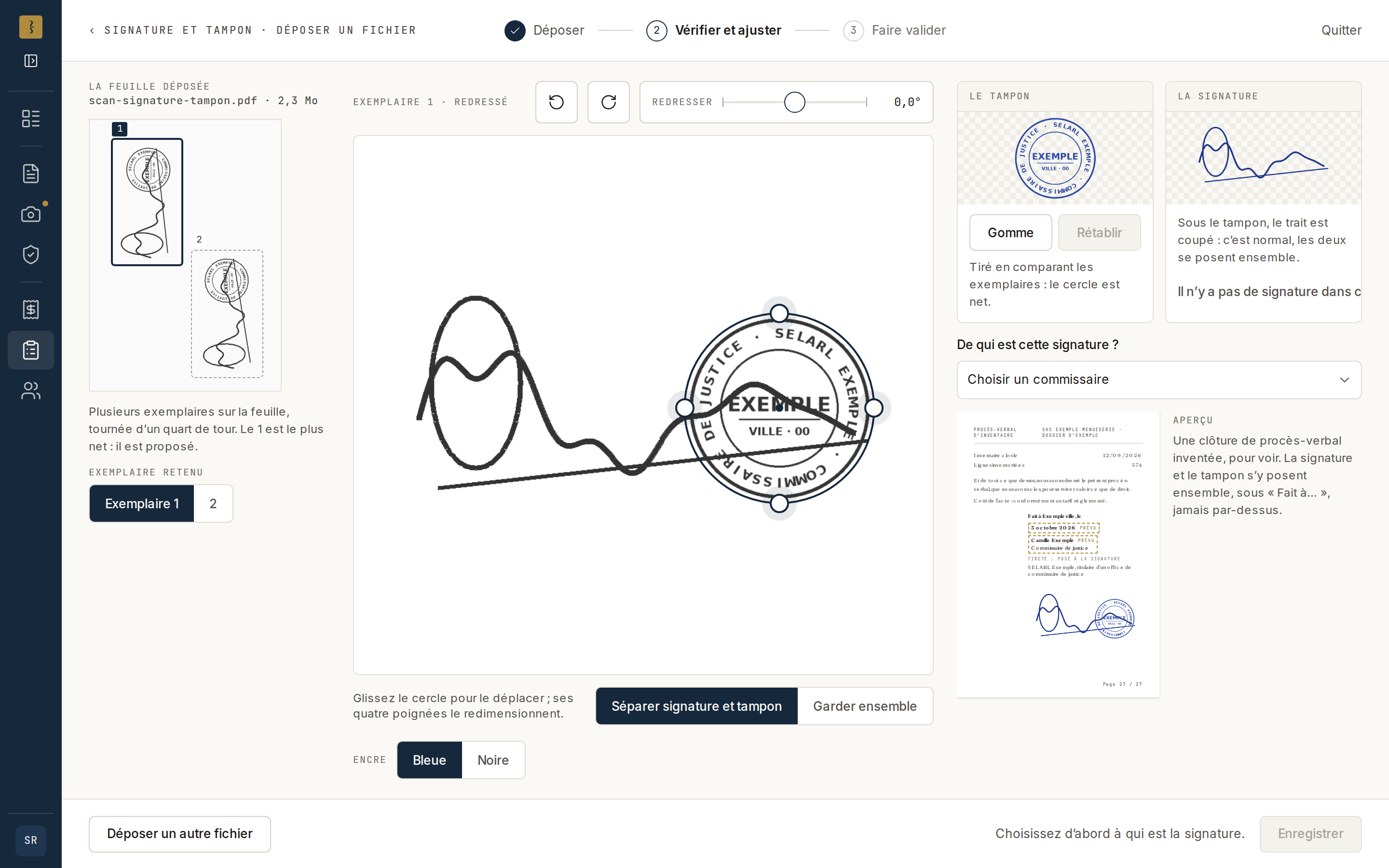
Task: Open the document page icon in sidebar
Action: click(x=30, y=174)
